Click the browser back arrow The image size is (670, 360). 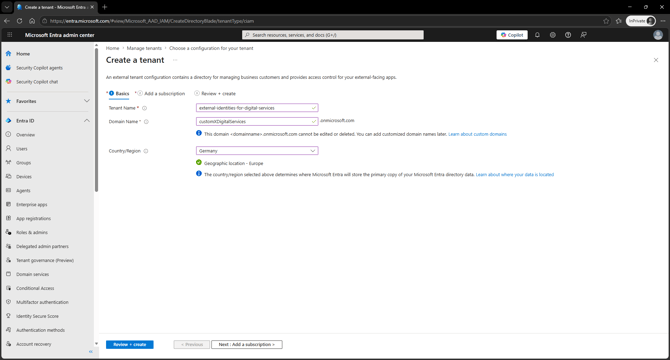pos(7,21)
